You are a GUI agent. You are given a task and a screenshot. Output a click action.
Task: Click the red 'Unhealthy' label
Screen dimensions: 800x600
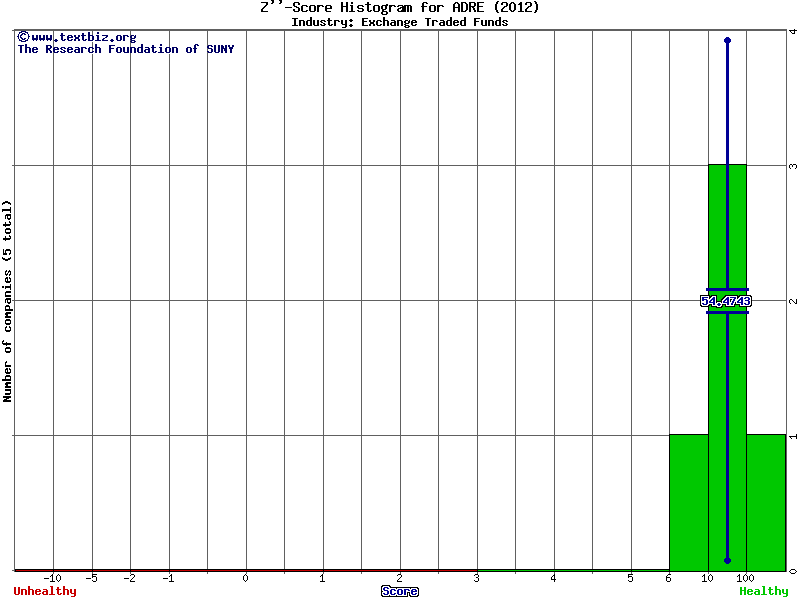point(45,591)
